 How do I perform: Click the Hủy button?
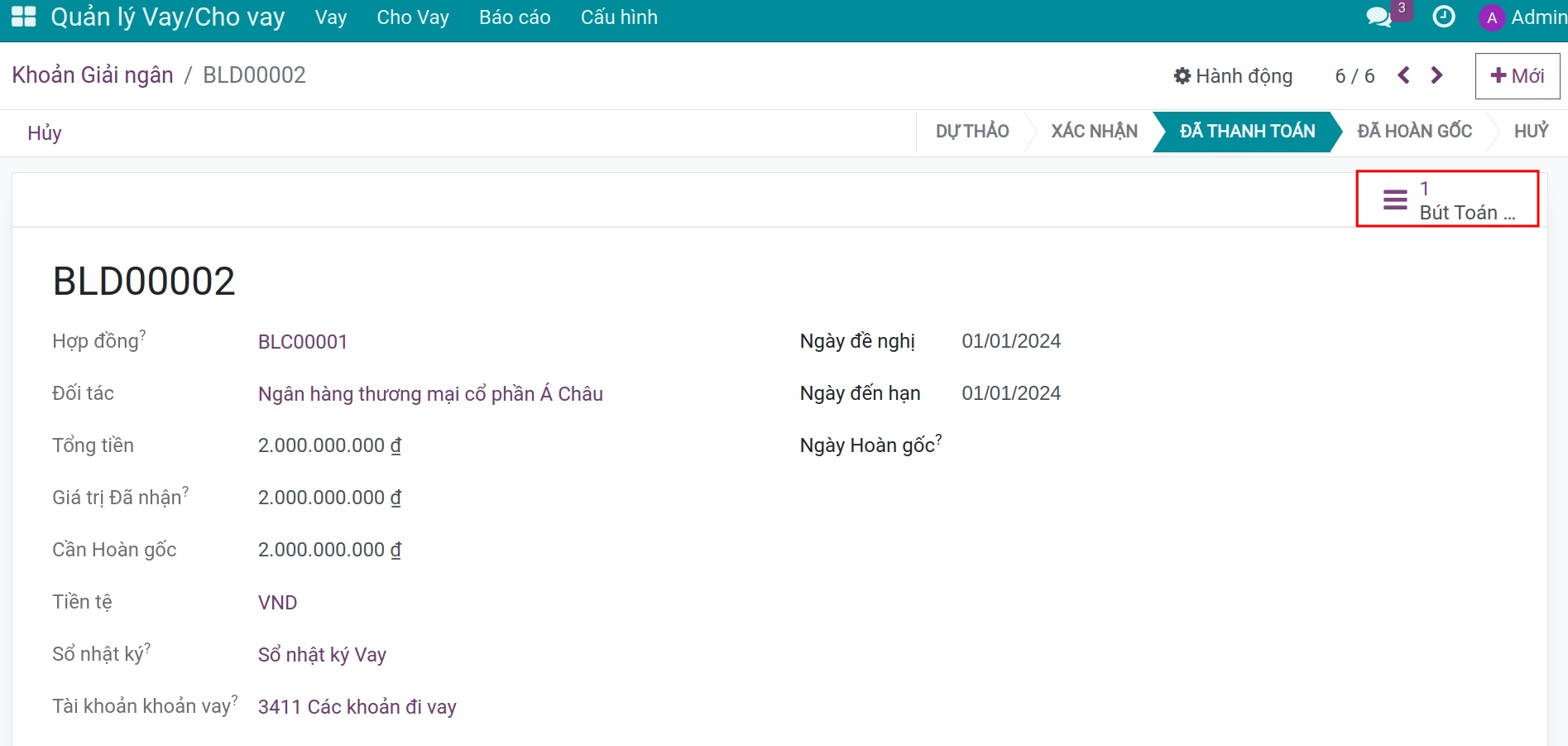tap(45, 133)
